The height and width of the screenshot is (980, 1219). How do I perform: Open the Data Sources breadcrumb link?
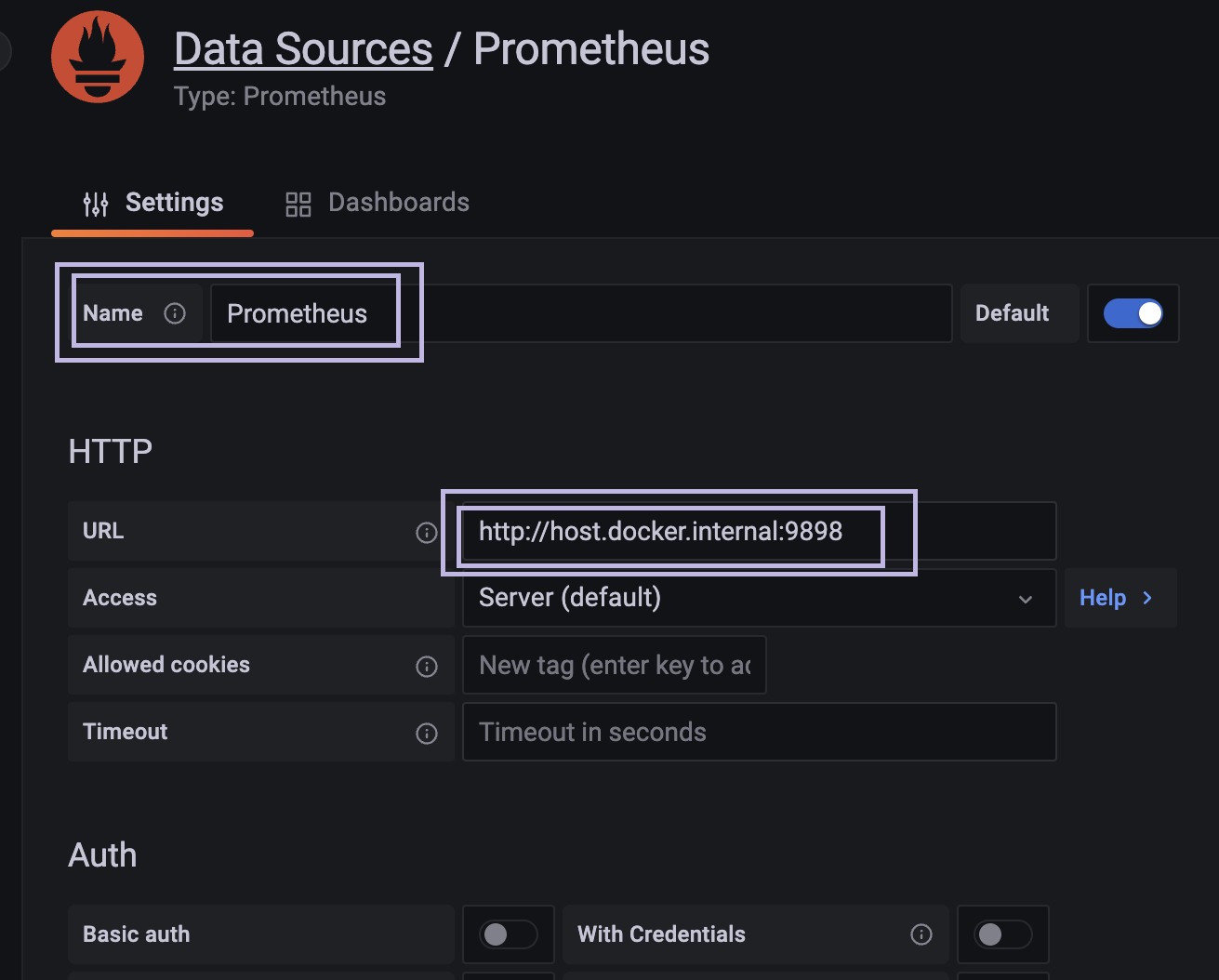coord(303,49)
